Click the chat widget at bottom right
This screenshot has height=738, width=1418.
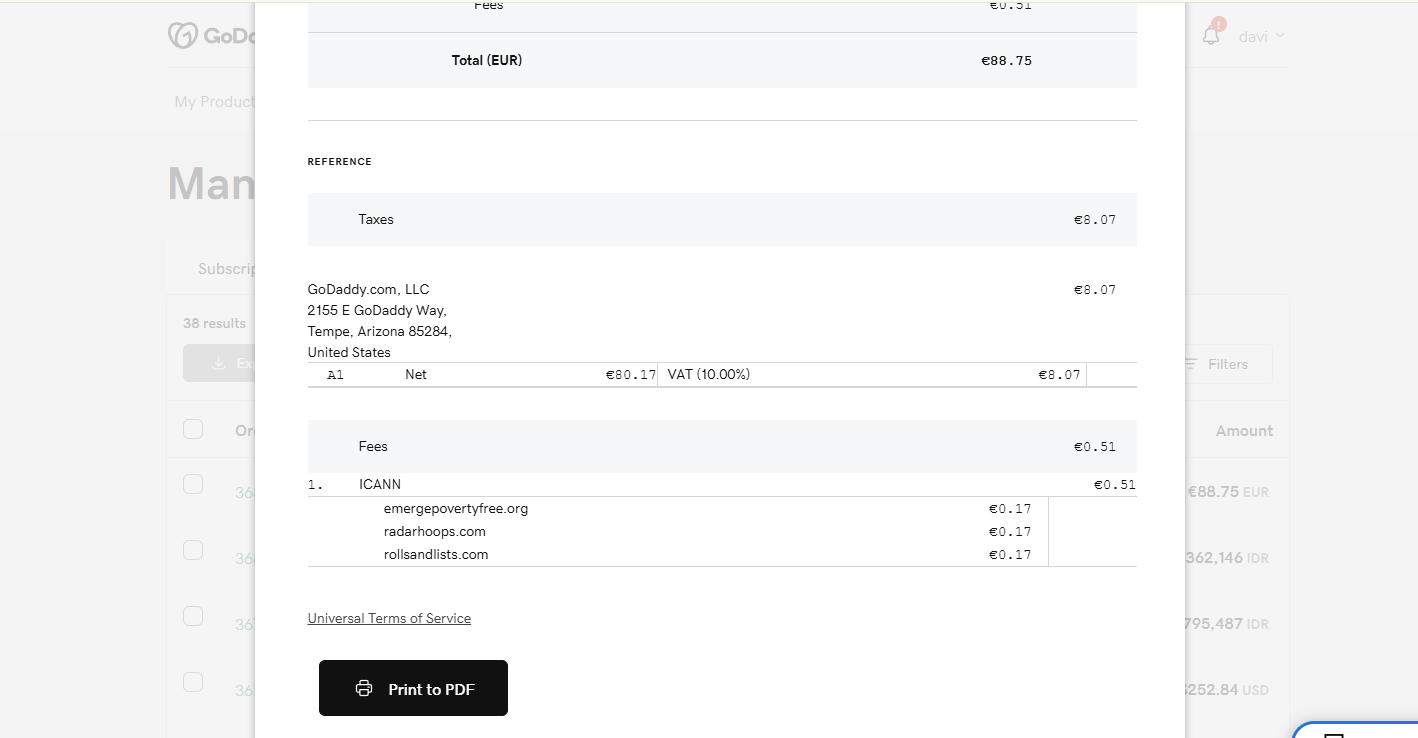coord(1355,730)
